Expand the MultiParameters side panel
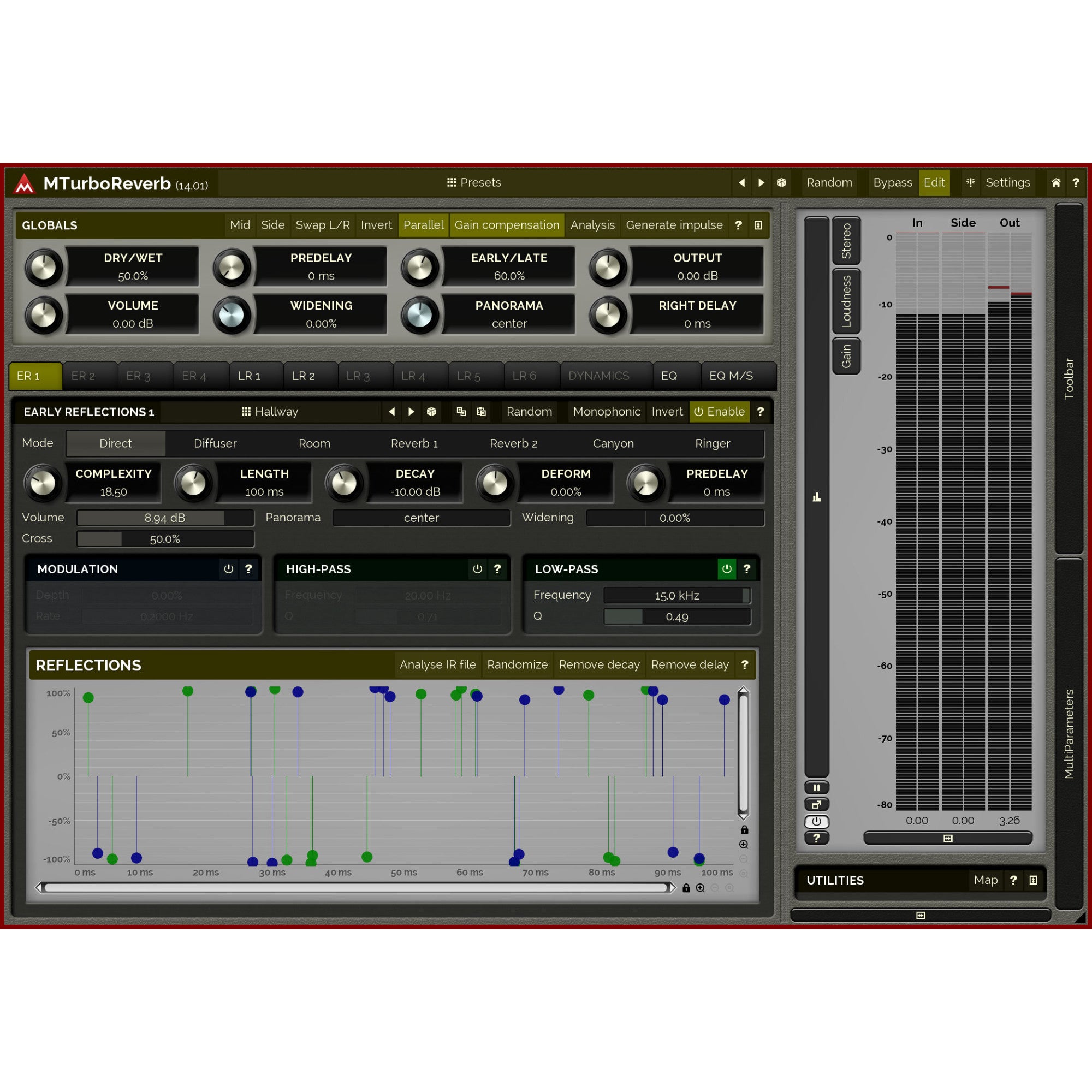The image size is (1092, 1092). 1069,734
